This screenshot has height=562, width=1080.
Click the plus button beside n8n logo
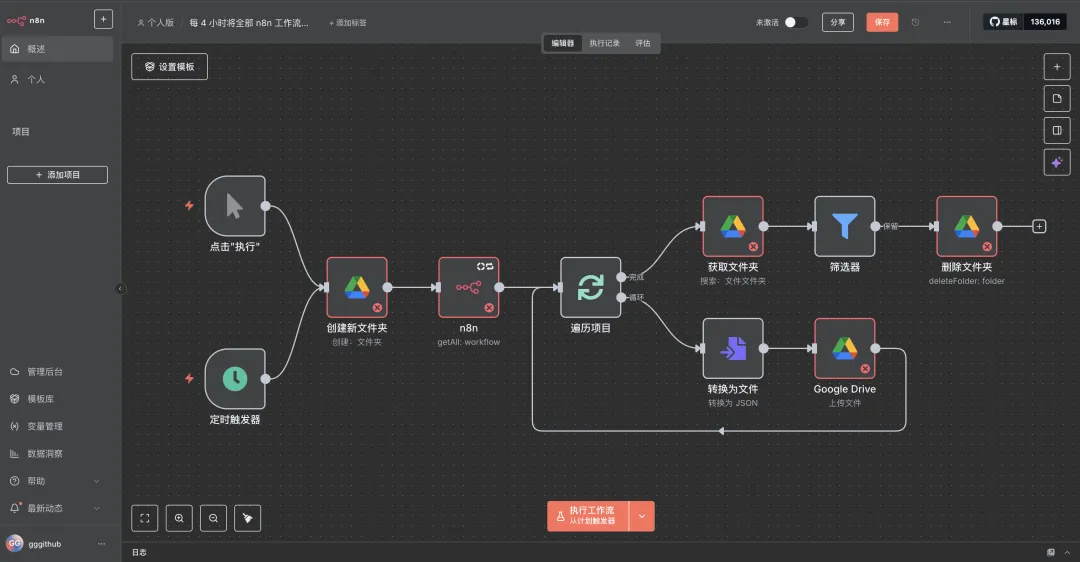click(x=103, y=19)
